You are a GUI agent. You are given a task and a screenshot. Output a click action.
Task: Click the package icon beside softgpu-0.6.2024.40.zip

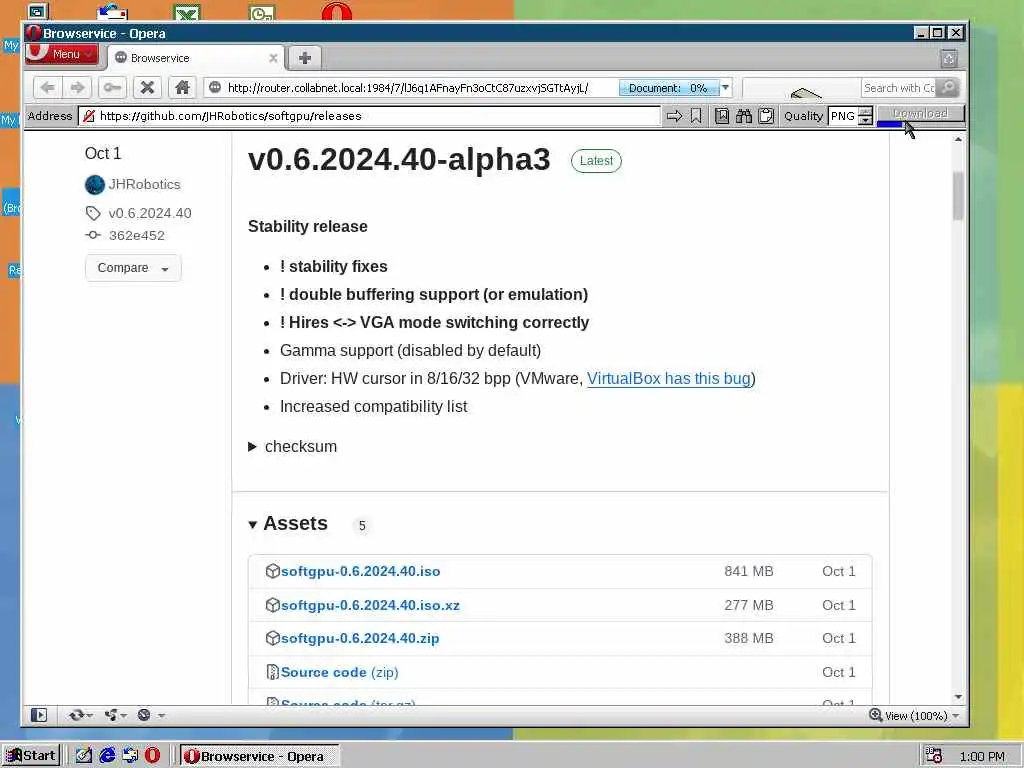tap(272, 638)
